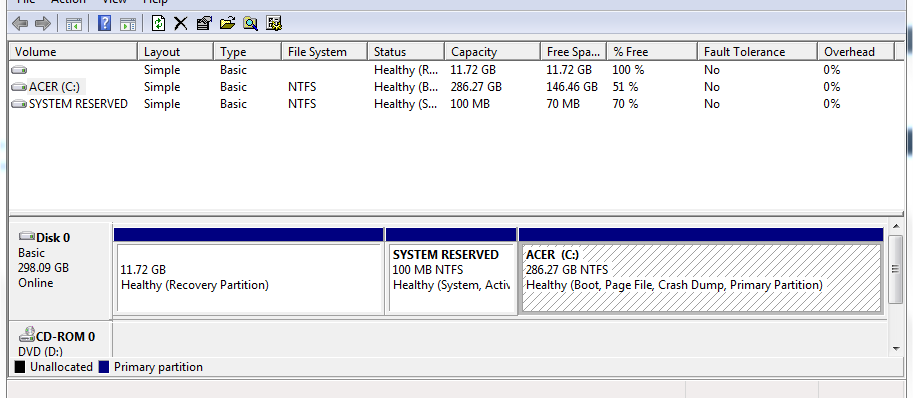Sort by the Fault Tolerance column header
Image resolution: width=913 pixels, height=398 pixels.
(758, 52)
